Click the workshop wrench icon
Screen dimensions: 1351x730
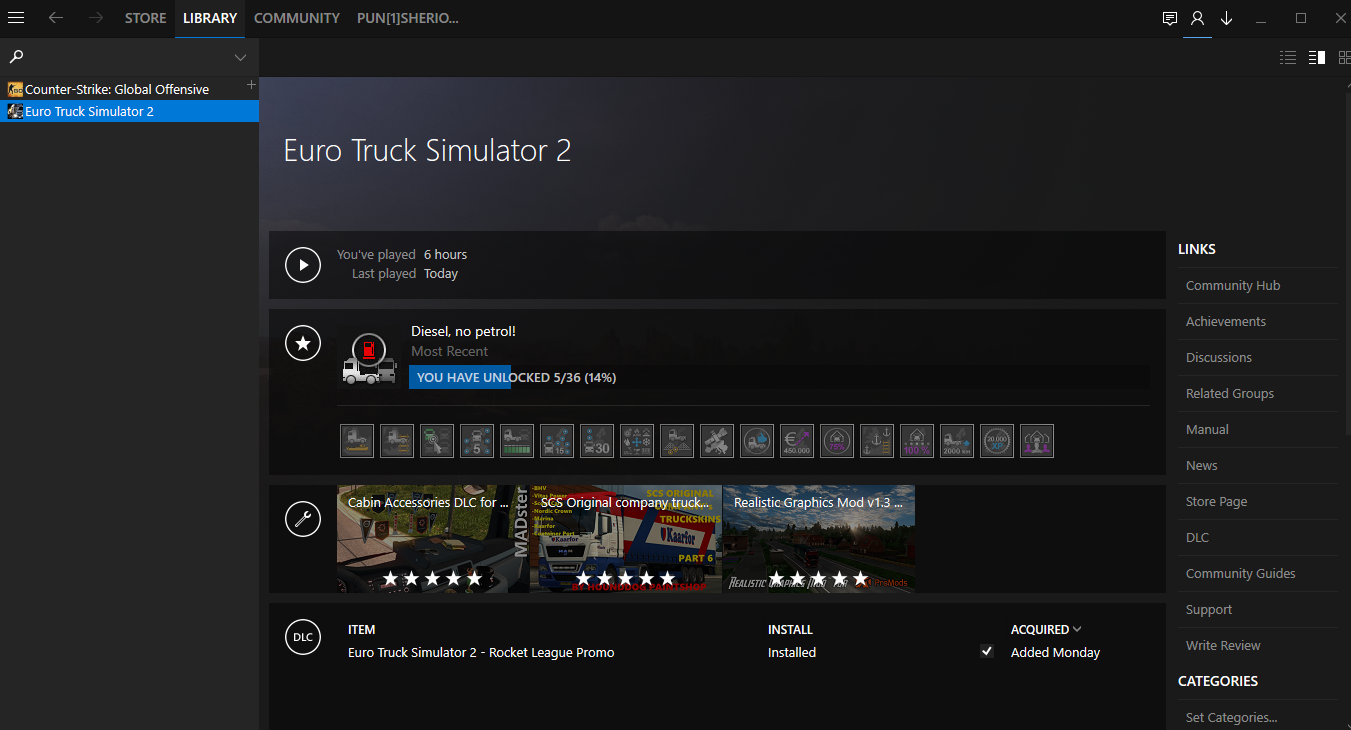[x=303, y=519]
